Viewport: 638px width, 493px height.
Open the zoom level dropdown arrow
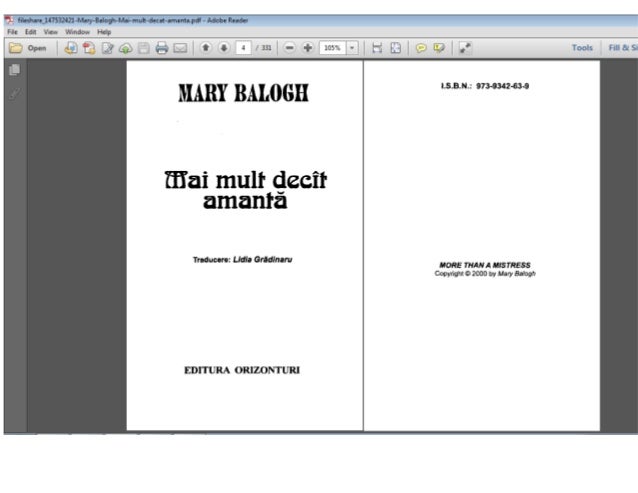(352, 48)
